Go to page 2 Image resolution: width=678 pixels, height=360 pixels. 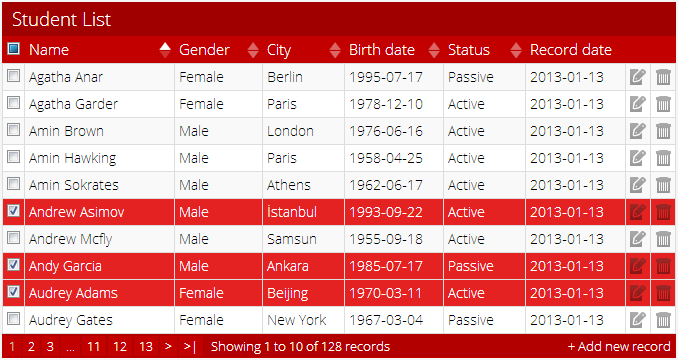pos(31,347)
